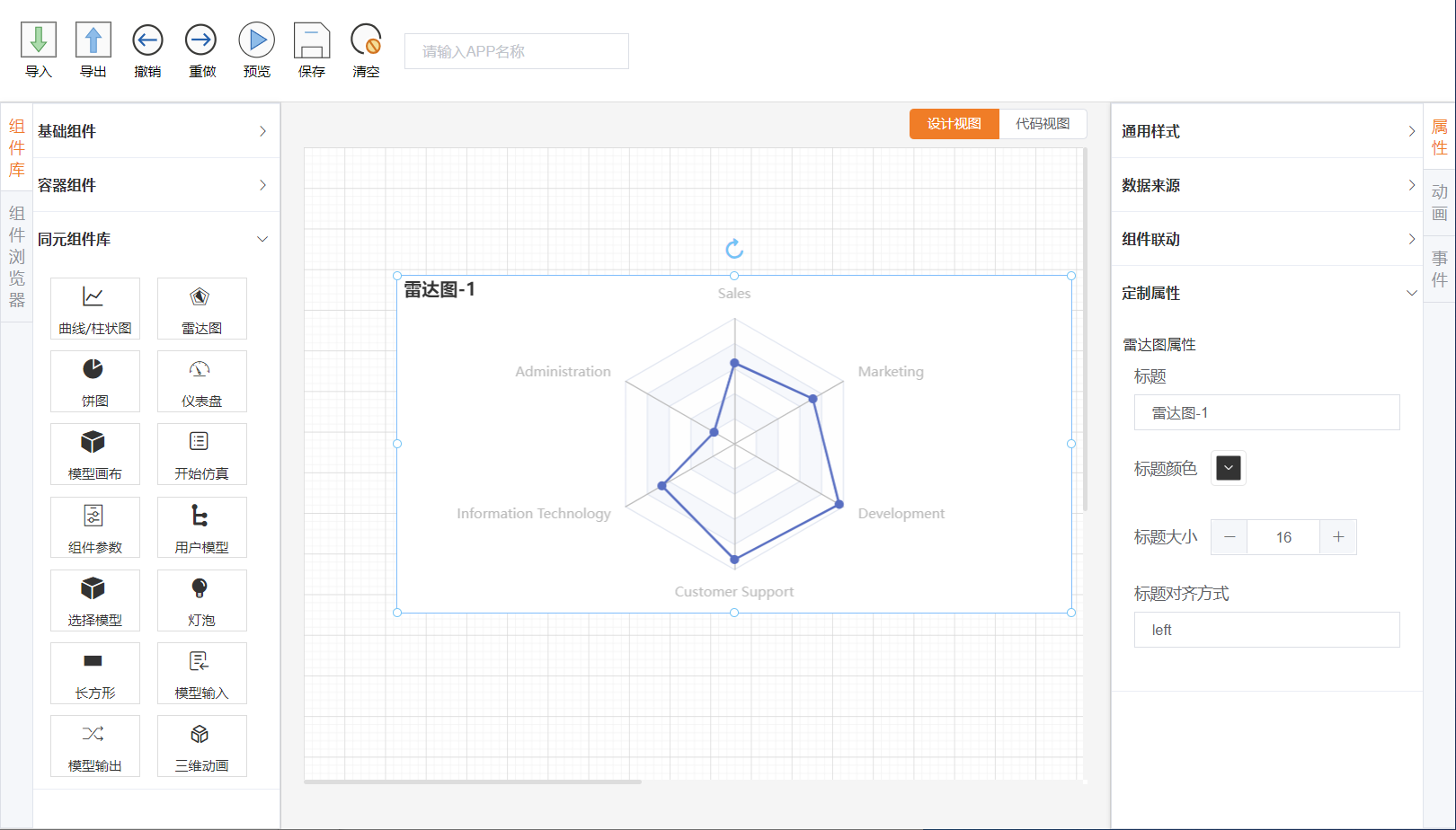Select the 曲线/柱状图 chart component
The height and width of the screenshot is (830, 1456).
point(95,308)
